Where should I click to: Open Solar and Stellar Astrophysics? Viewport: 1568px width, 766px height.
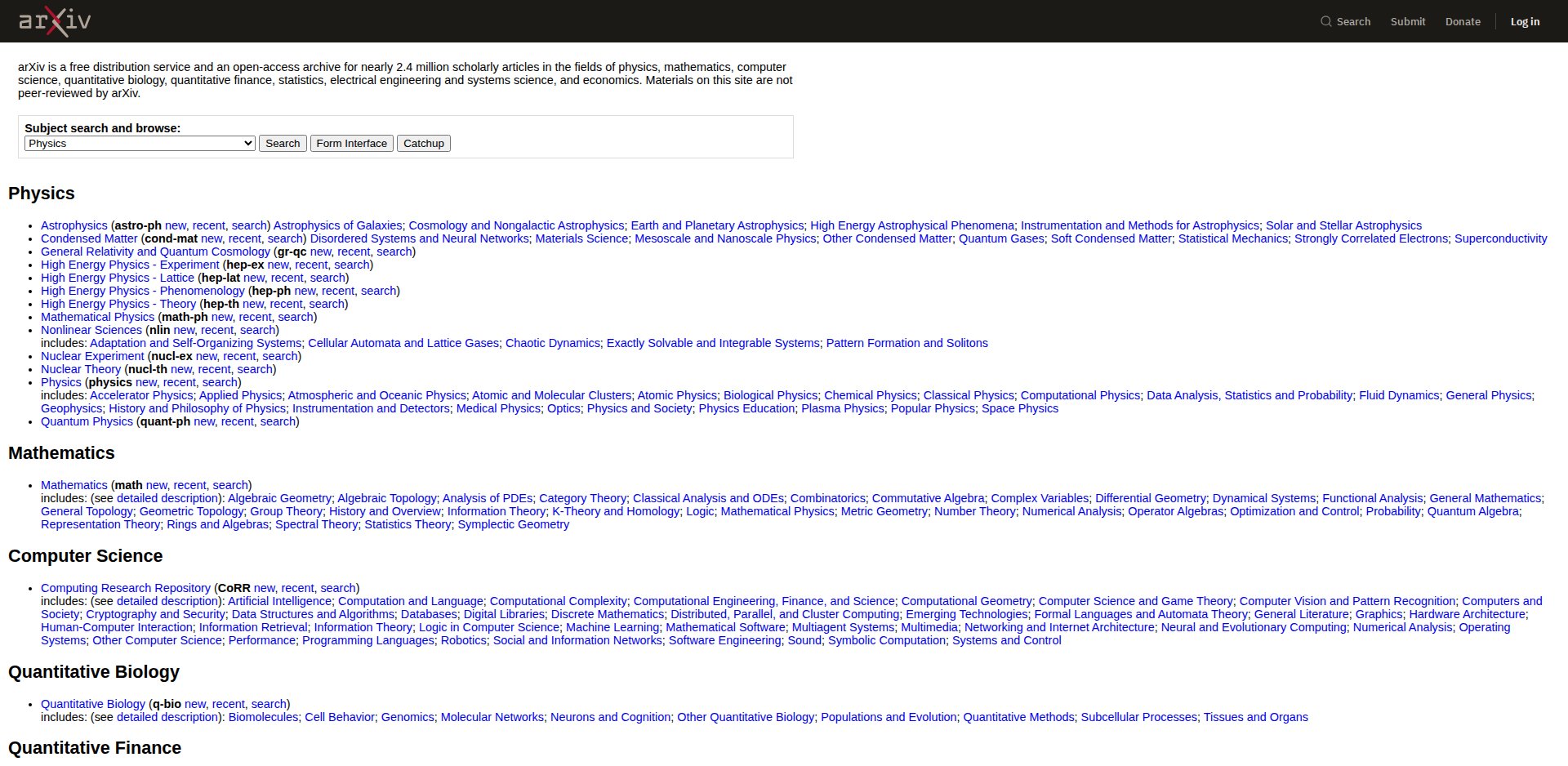1343,225
